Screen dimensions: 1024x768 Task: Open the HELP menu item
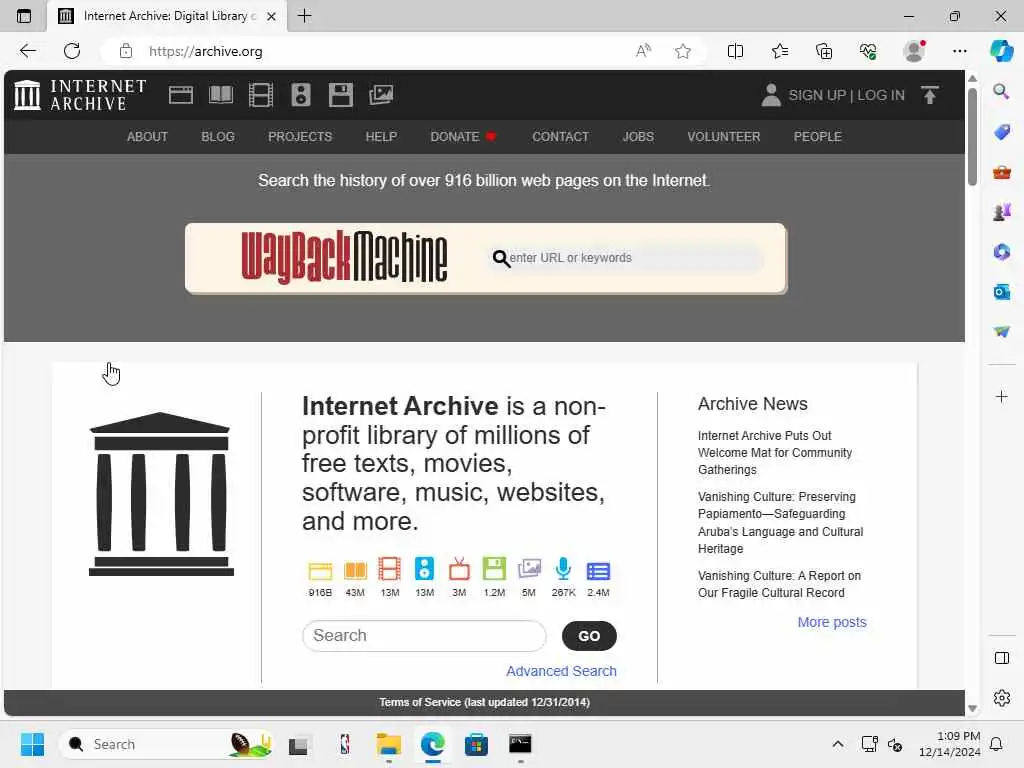point(381,136)
